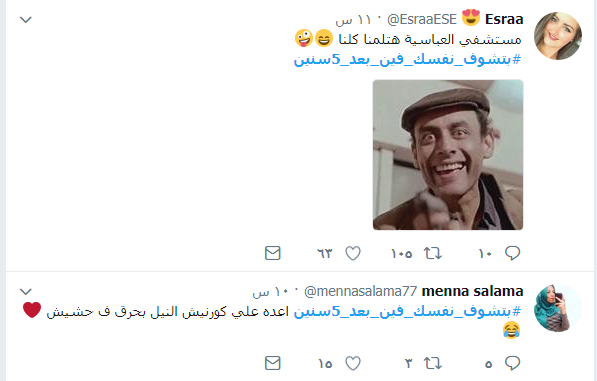Viewport: 597px width, 381px height.
Task: Go to the @EsraaESE handle
Action: coord(422,19)
